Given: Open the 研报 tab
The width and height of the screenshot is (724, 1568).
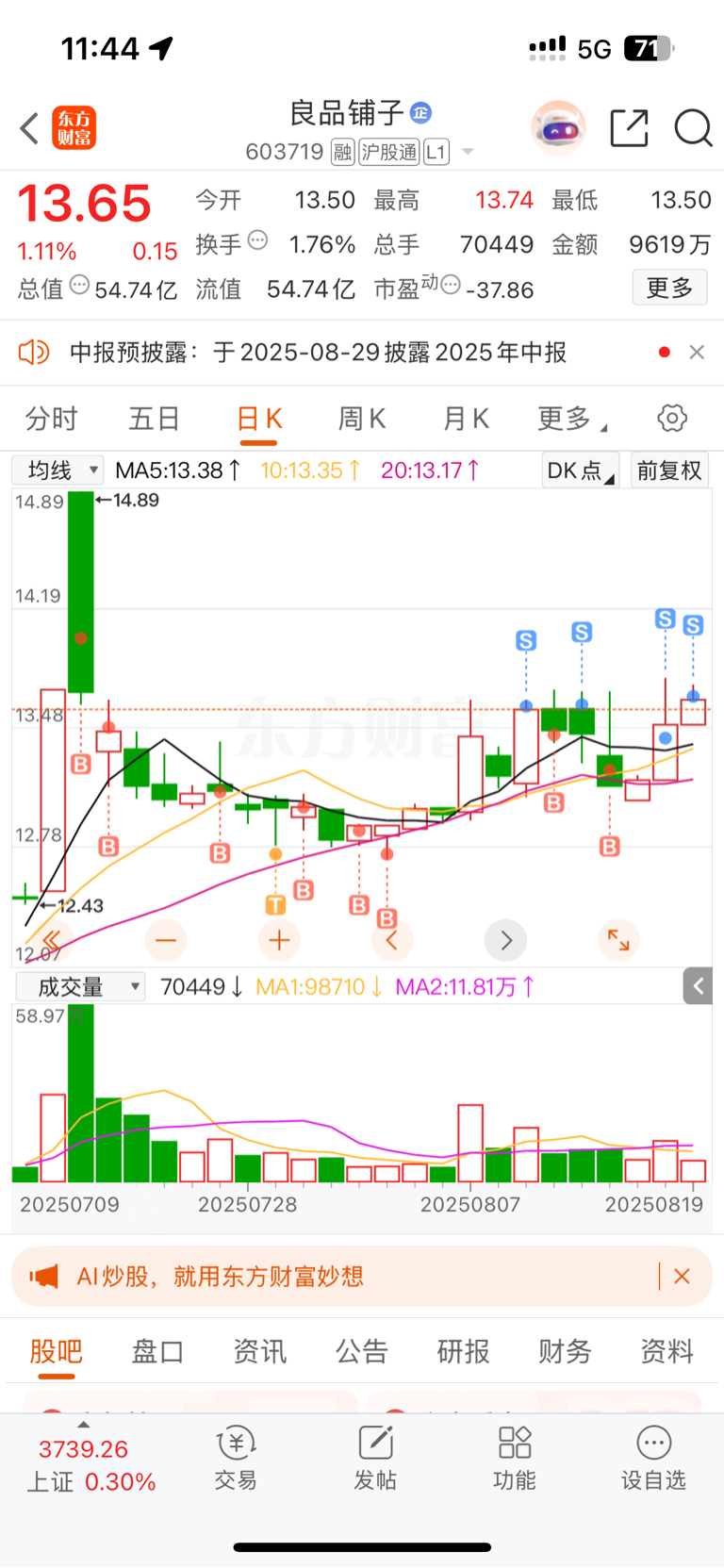Looking at the screenshot, I should pyautogui.click(x=463, y=1351).
